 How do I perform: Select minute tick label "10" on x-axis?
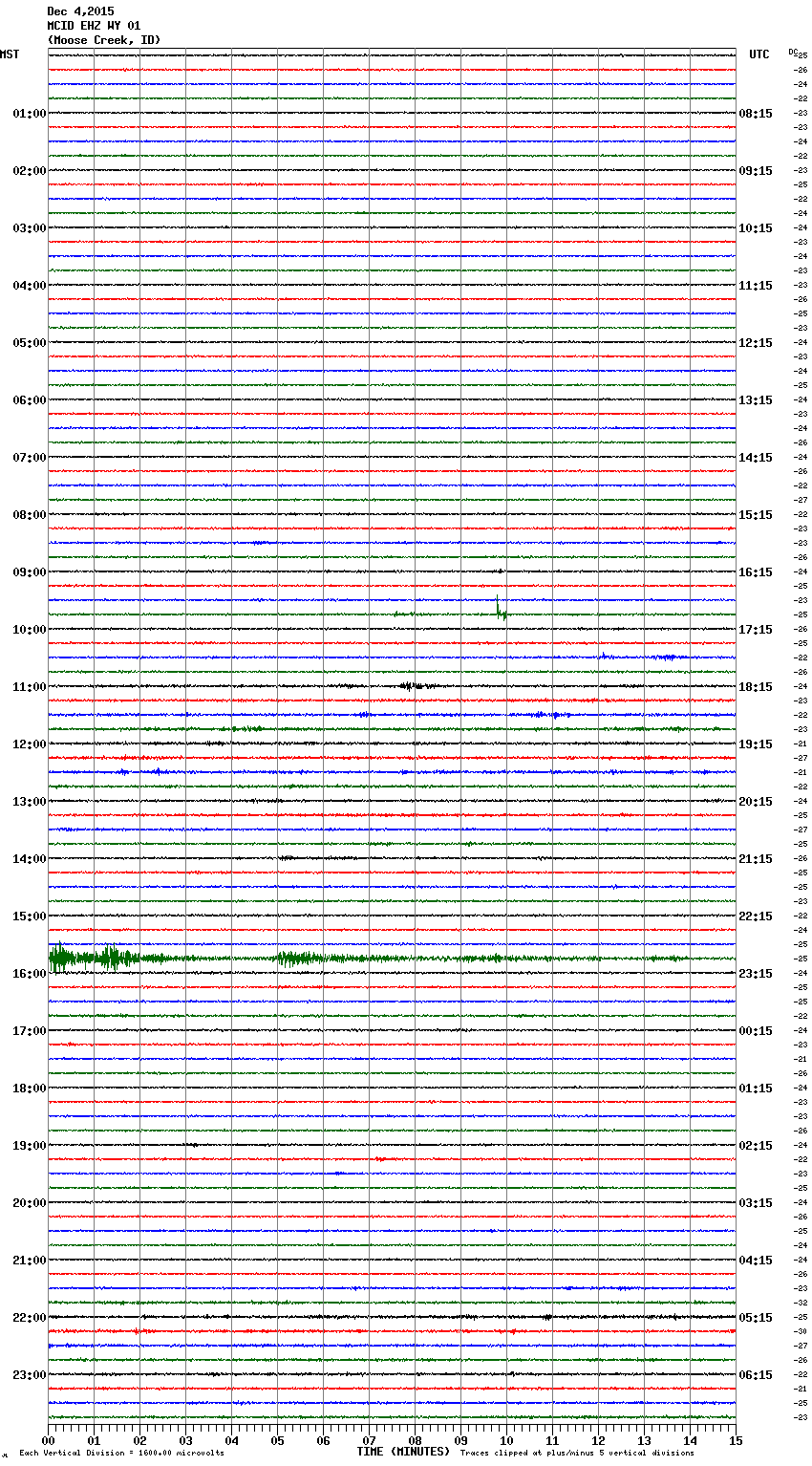coord(507,1440)
